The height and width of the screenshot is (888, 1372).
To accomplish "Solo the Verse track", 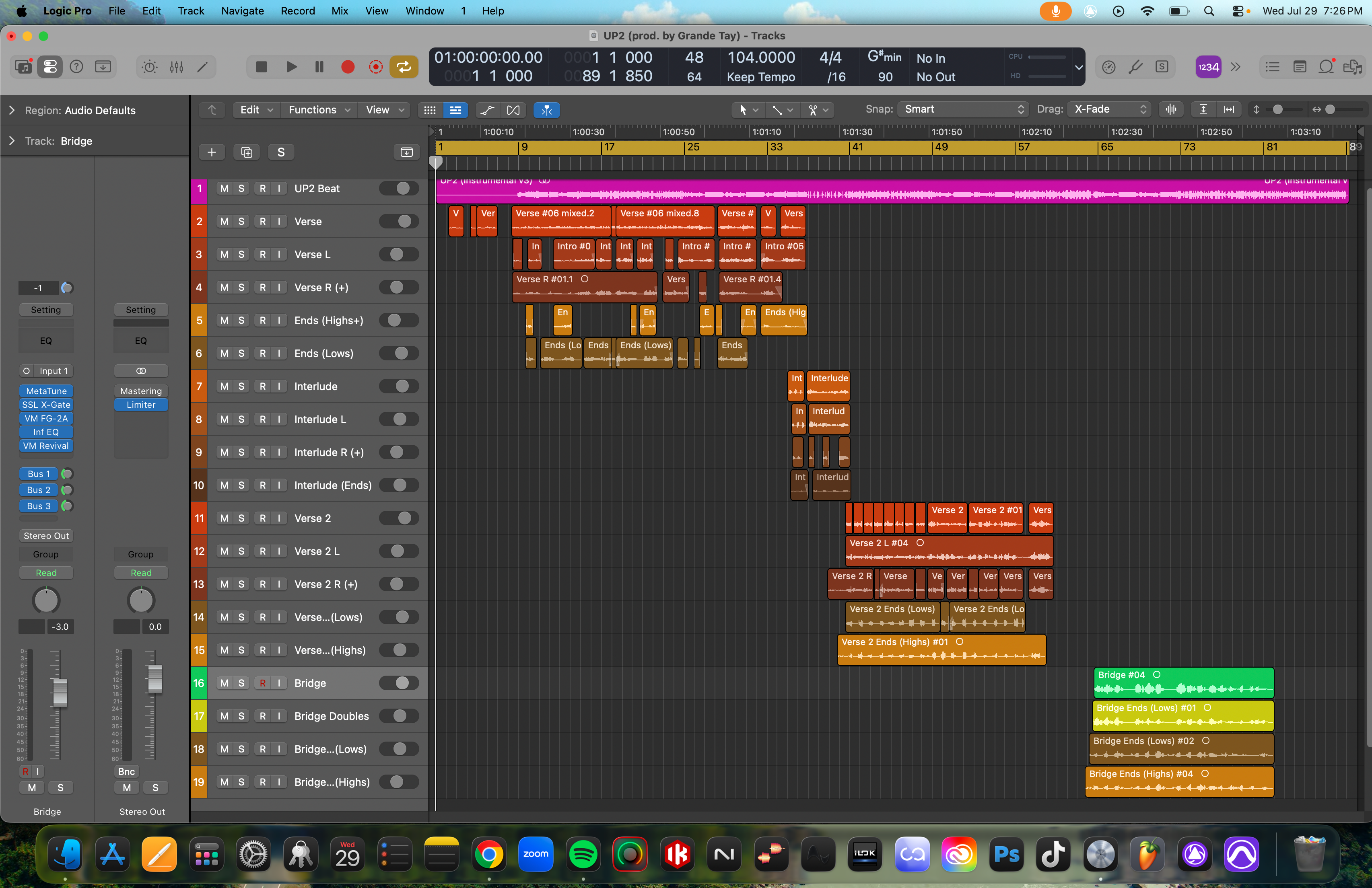I will pyautogui.click(x=241, y=221).
